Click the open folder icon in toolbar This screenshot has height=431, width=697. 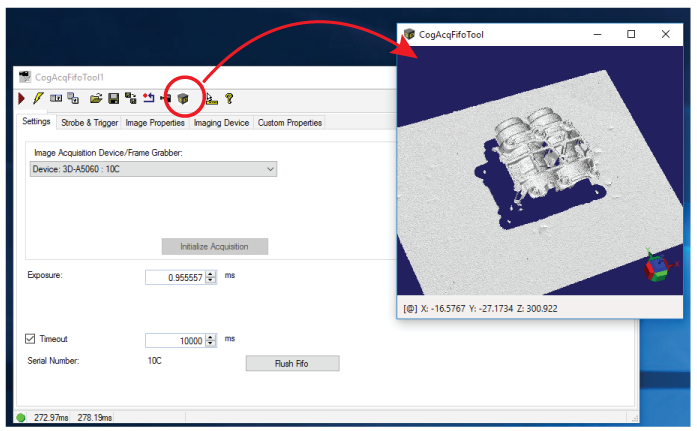point(96,98)
